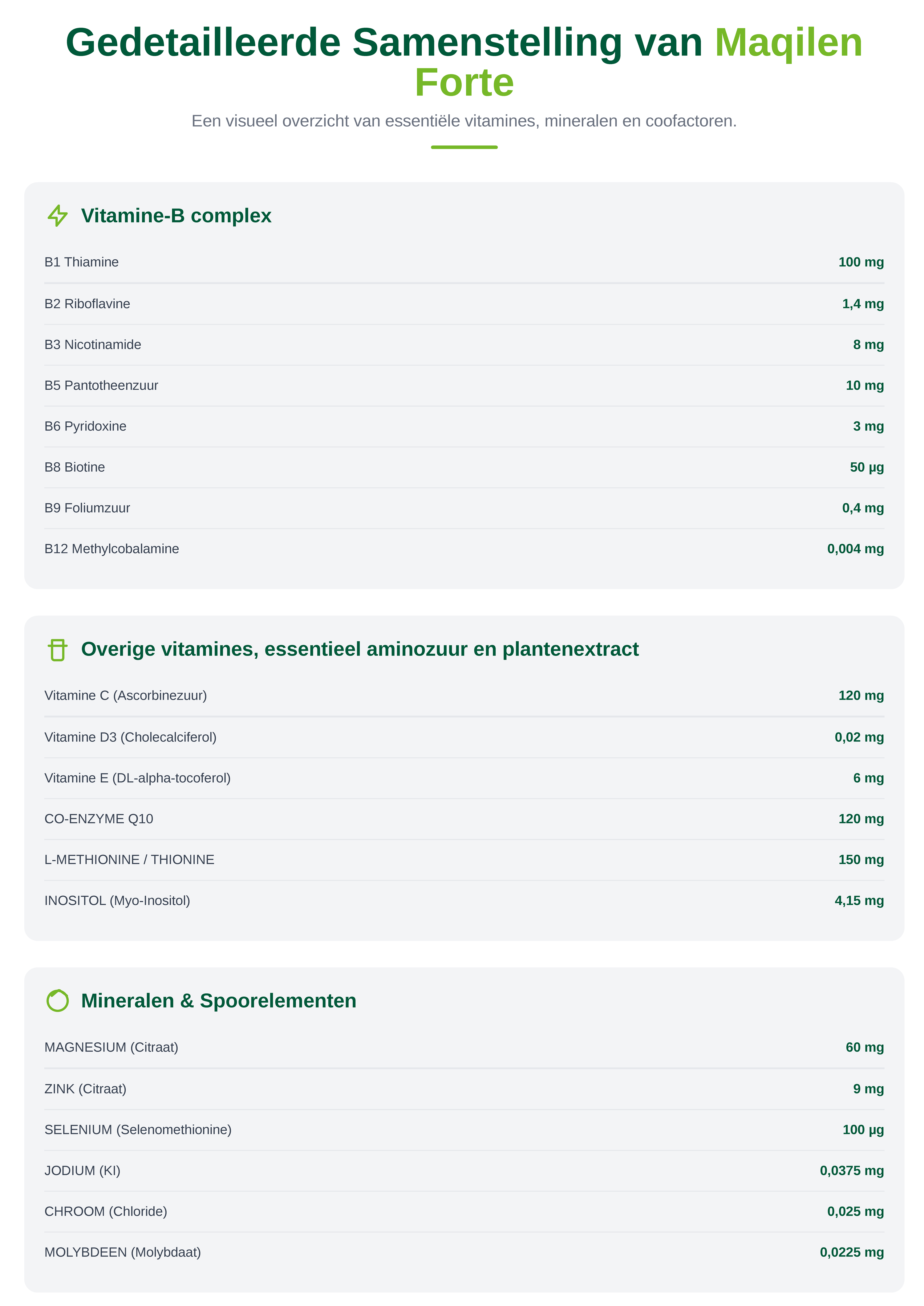Click the green divider line under the subtitle
The image size is (924, 1306).
(x=464, y=148)
